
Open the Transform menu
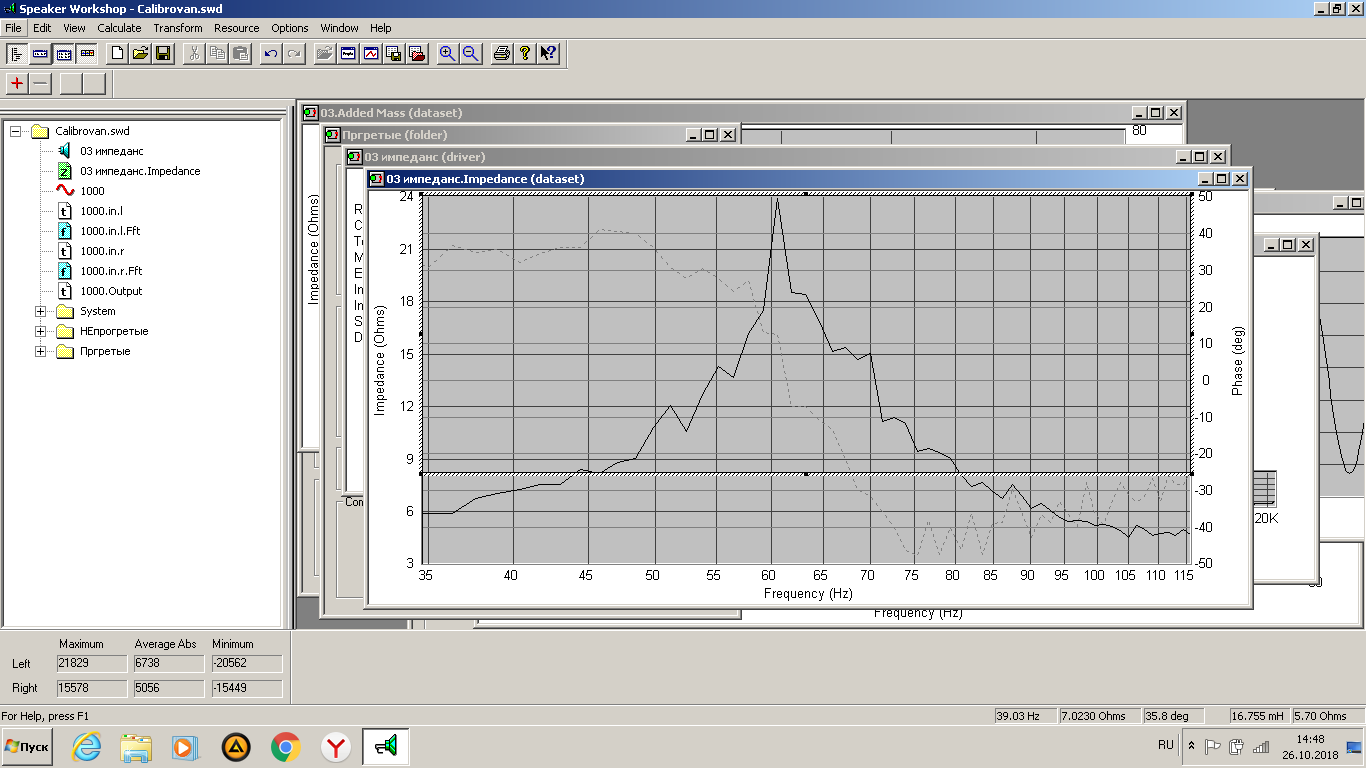(178, 28)
